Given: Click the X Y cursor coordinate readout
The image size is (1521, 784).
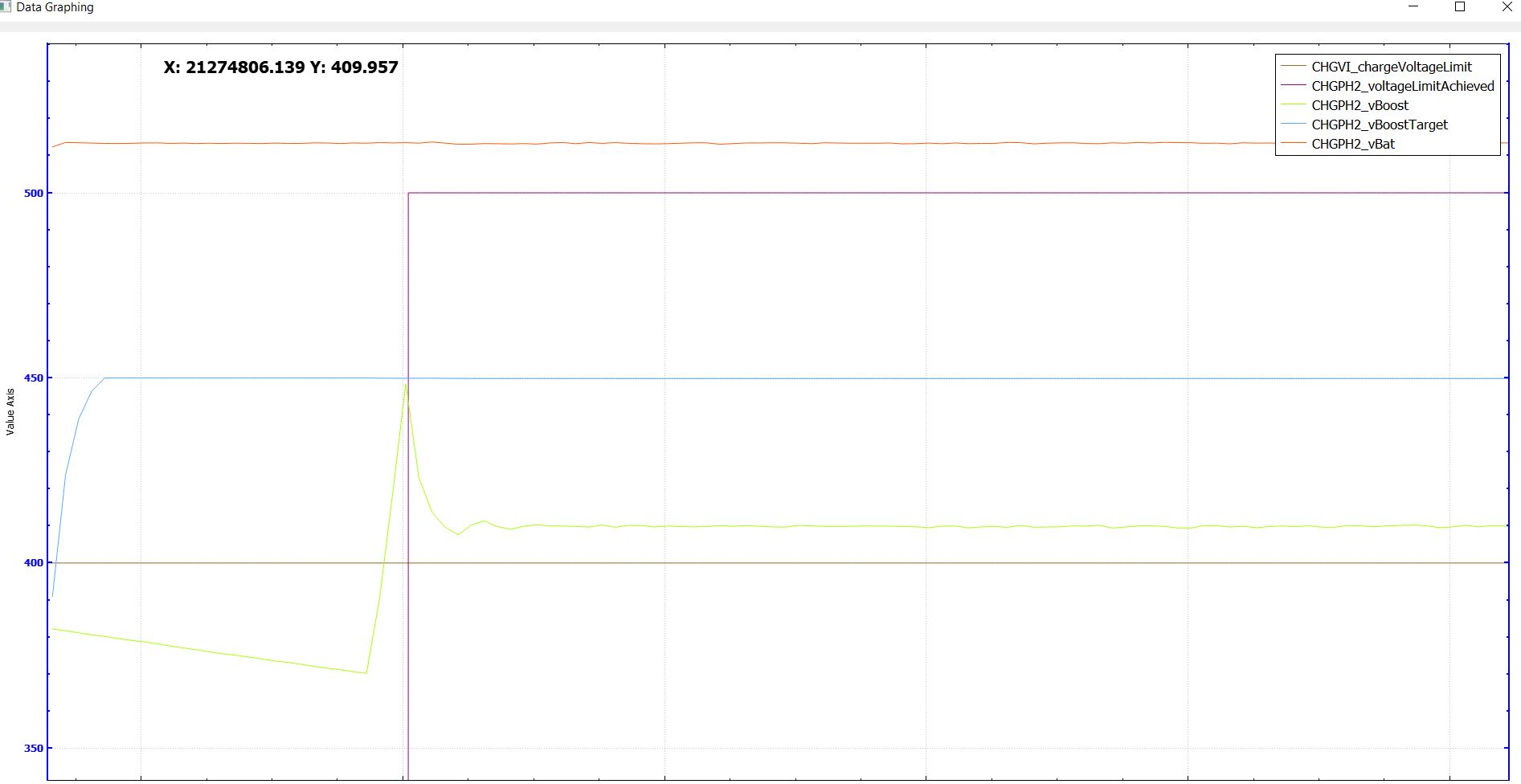Looking at the screenshot, I should [280, 67].
